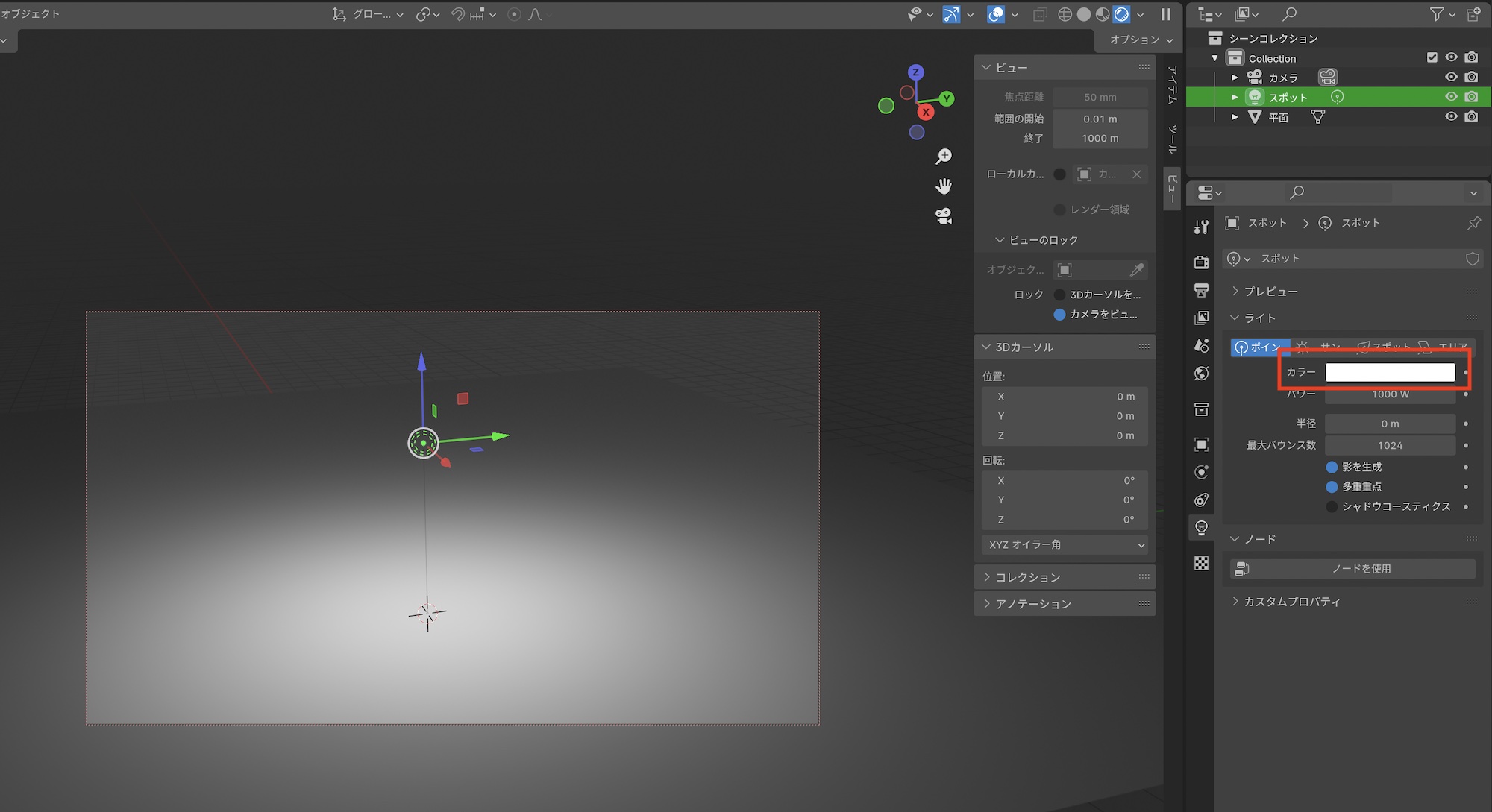This screenshot has height=812, width=1492.
Task: Open the Tool properties wrench icon
Action: (1201, 227)
